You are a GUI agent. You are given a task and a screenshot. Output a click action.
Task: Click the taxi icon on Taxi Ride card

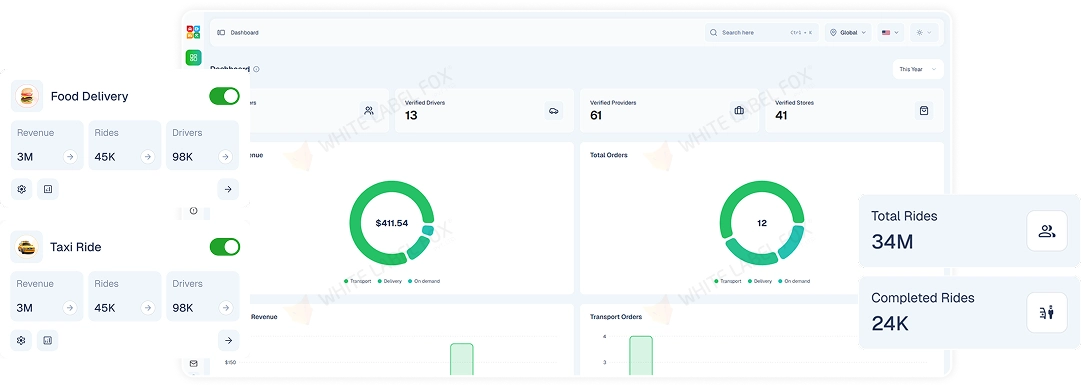(x=27, y=247)
